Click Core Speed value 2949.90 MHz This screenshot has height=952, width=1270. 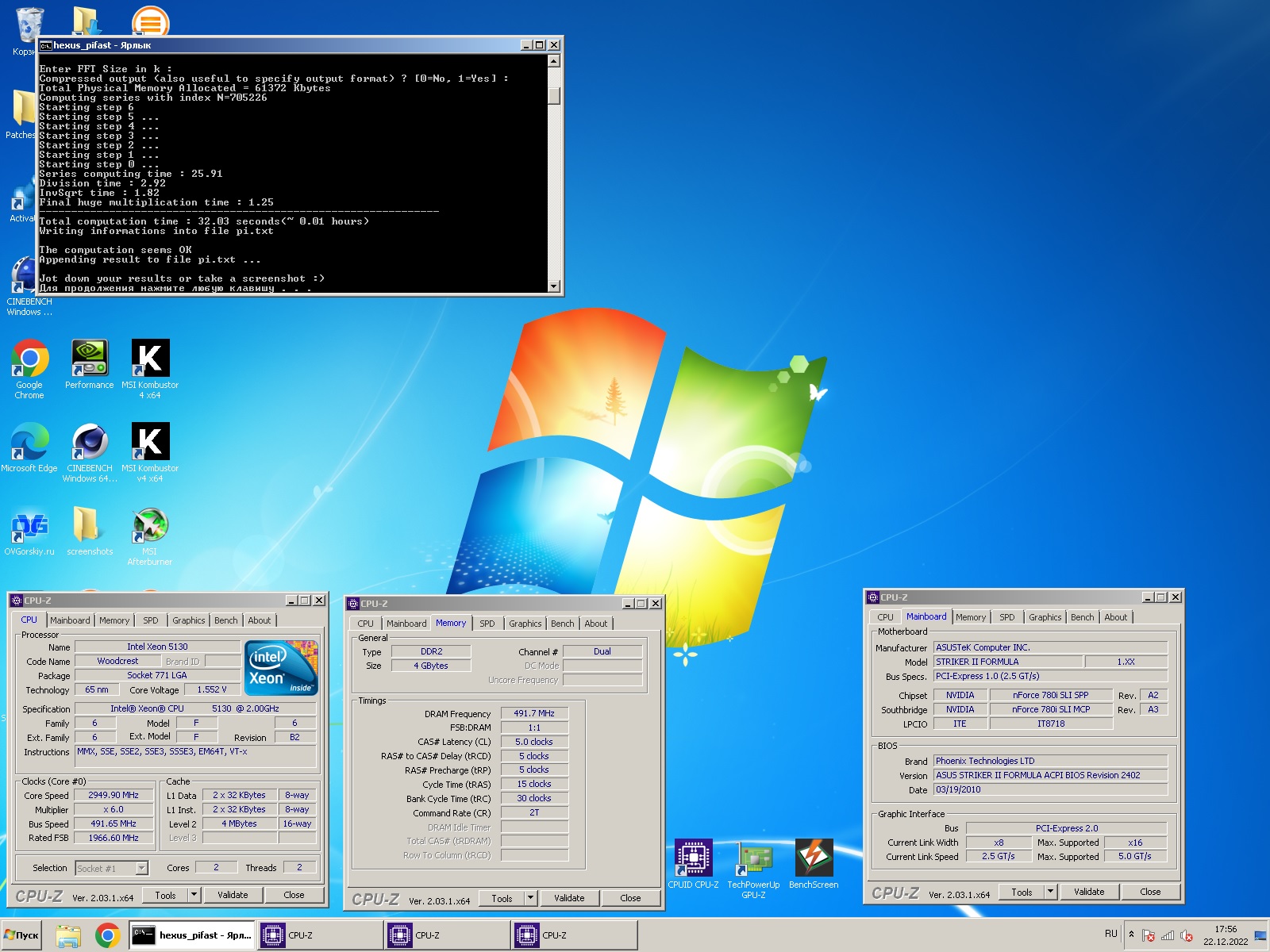click(x=114, y=795)
